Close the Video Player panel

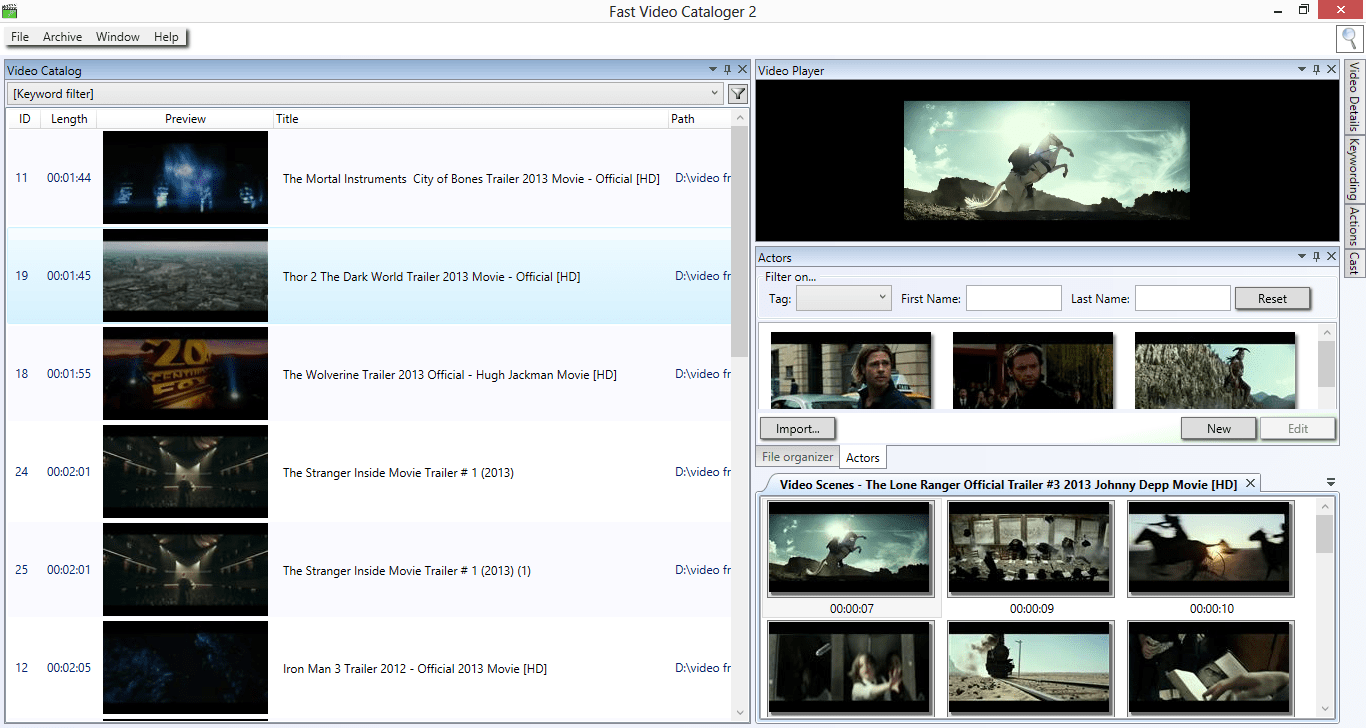(x=1331, y=70)
